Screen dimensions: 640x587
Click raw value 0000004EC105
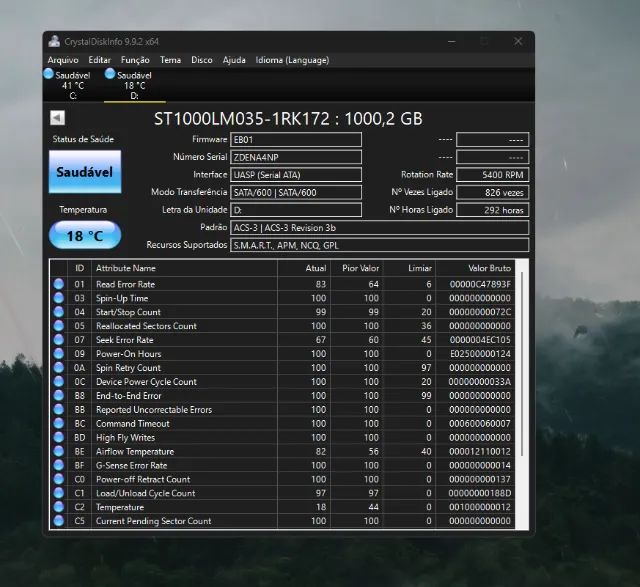(480, 340)
